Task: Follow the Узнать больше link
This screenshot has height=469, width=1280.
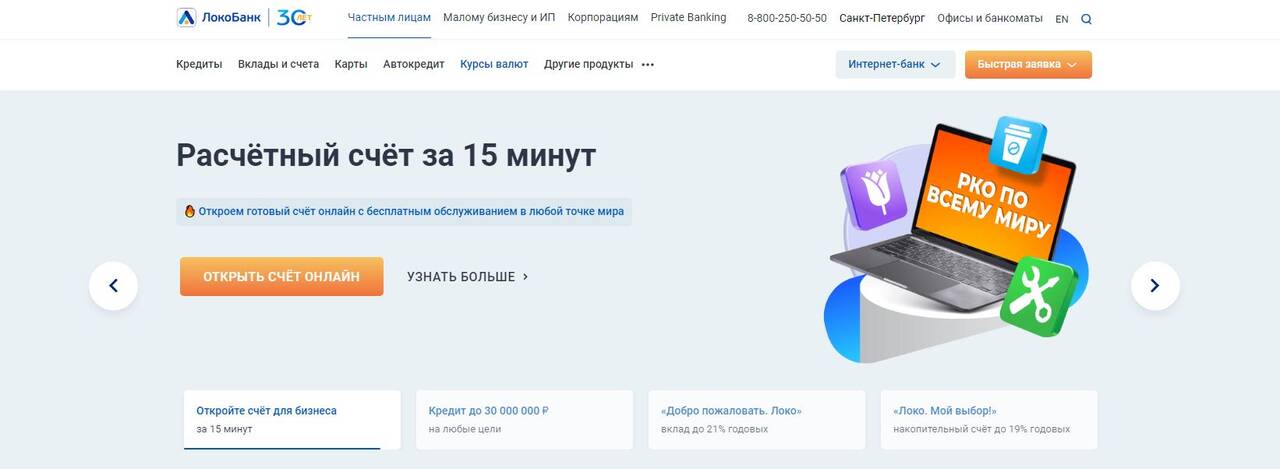Action: (468, 277)
